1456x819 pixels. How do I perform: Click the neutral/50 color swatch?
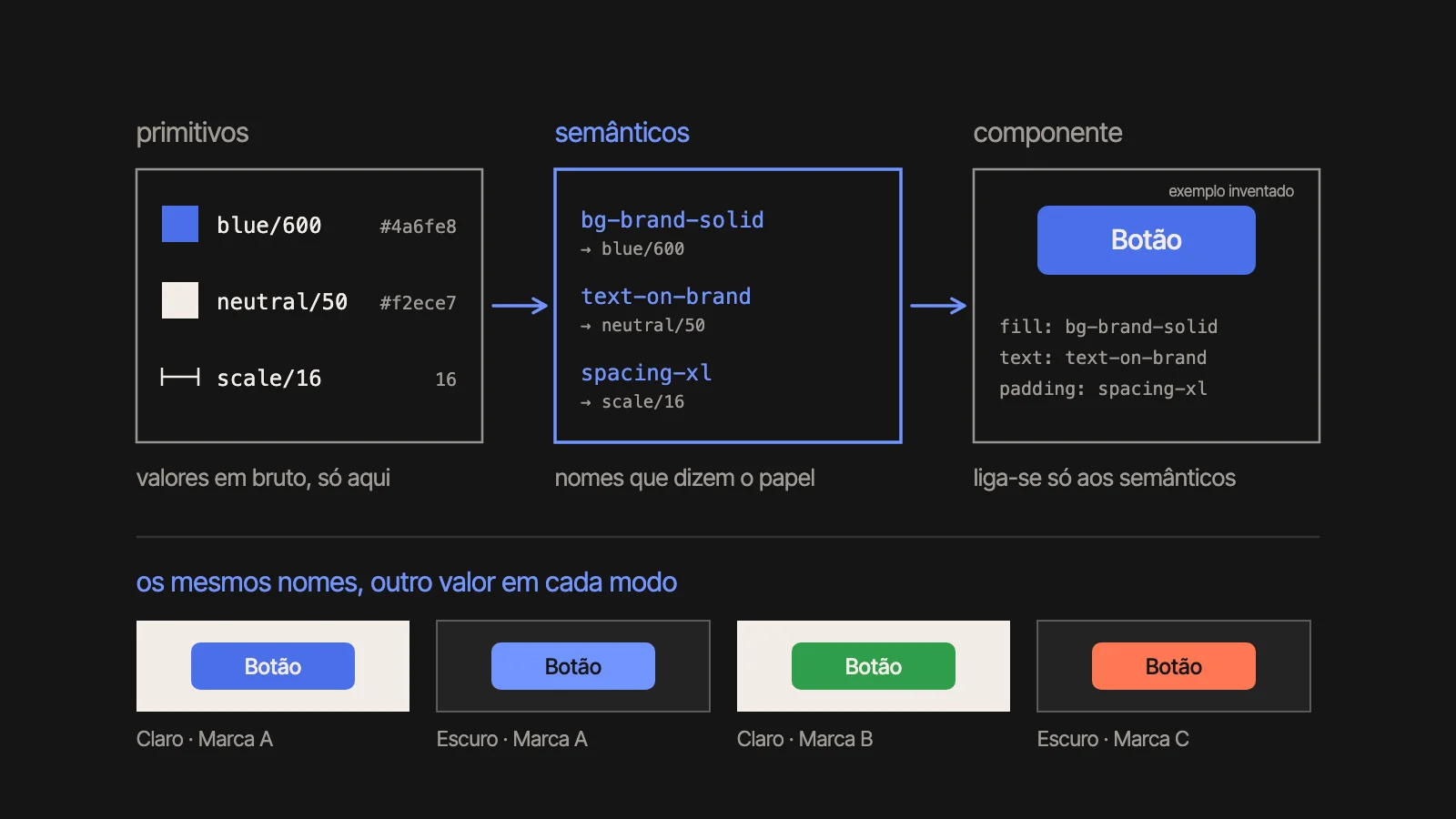[180, 300]
